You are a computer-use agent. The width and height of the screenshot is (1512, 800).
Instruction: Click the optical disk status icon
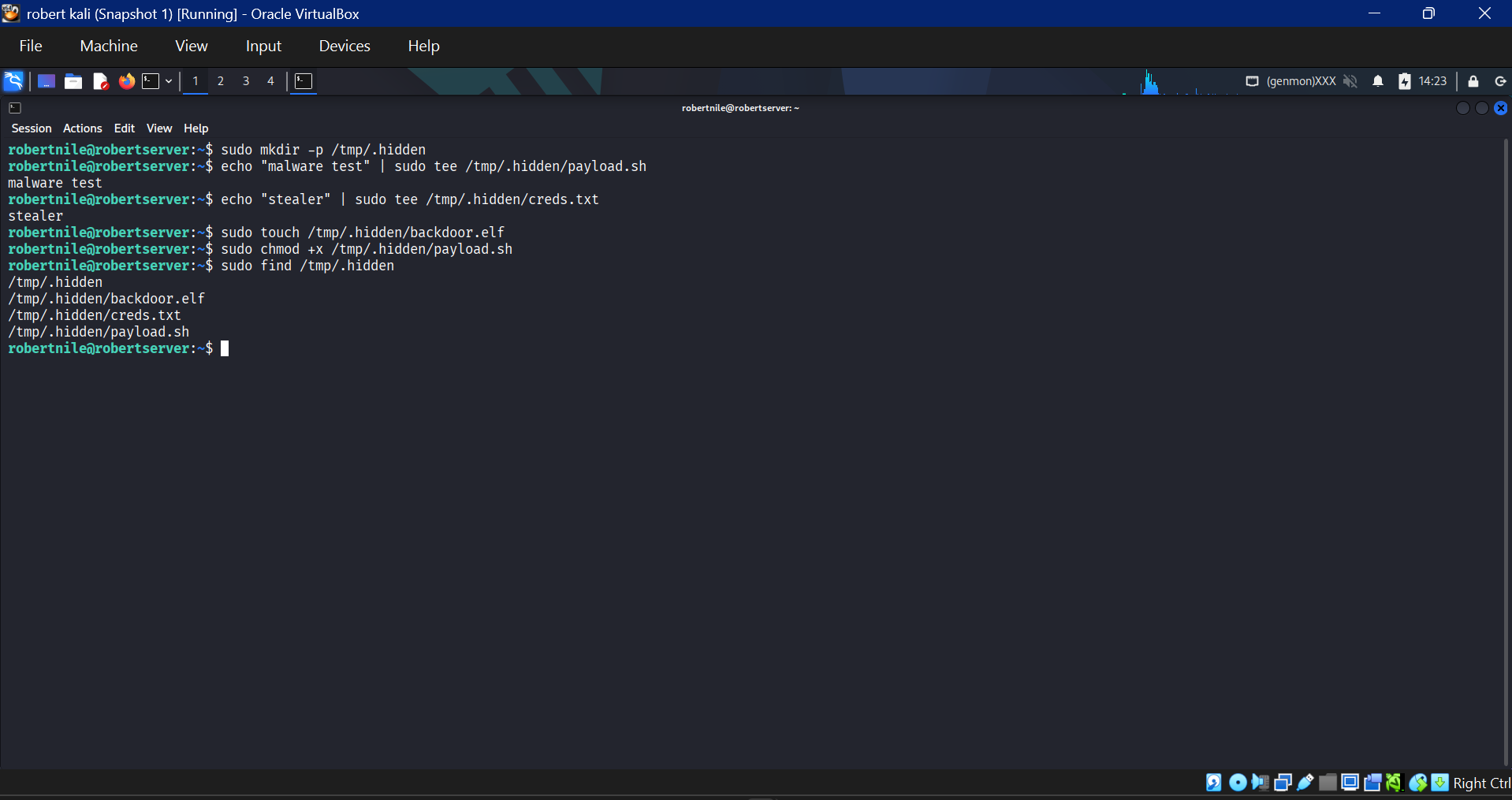(x=1238, y=782)
